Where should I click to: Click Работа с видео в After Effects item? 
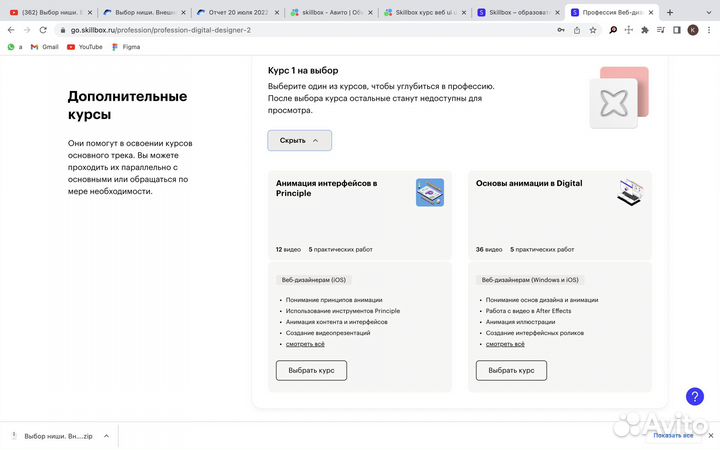tap(529, 311)
